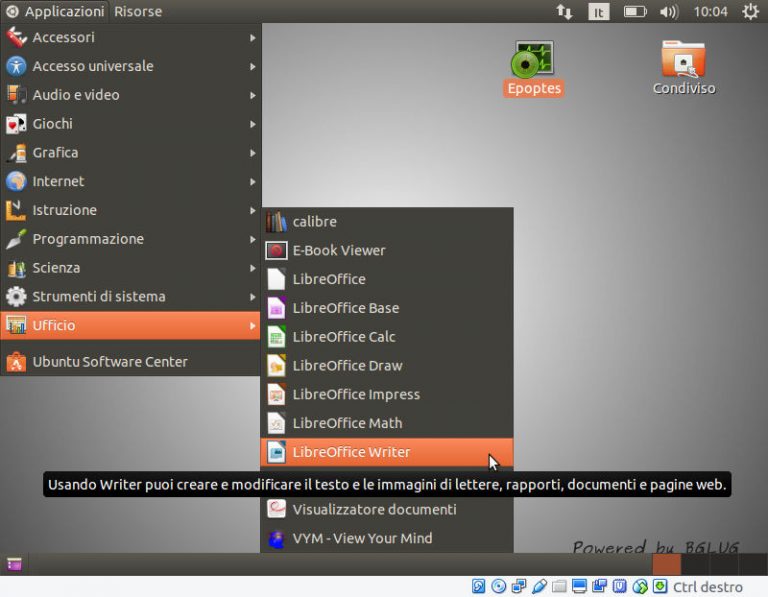768x597 pixels.
Task: Click the Visualizzatore documenti icon
Action: click(x=276, y=509)
